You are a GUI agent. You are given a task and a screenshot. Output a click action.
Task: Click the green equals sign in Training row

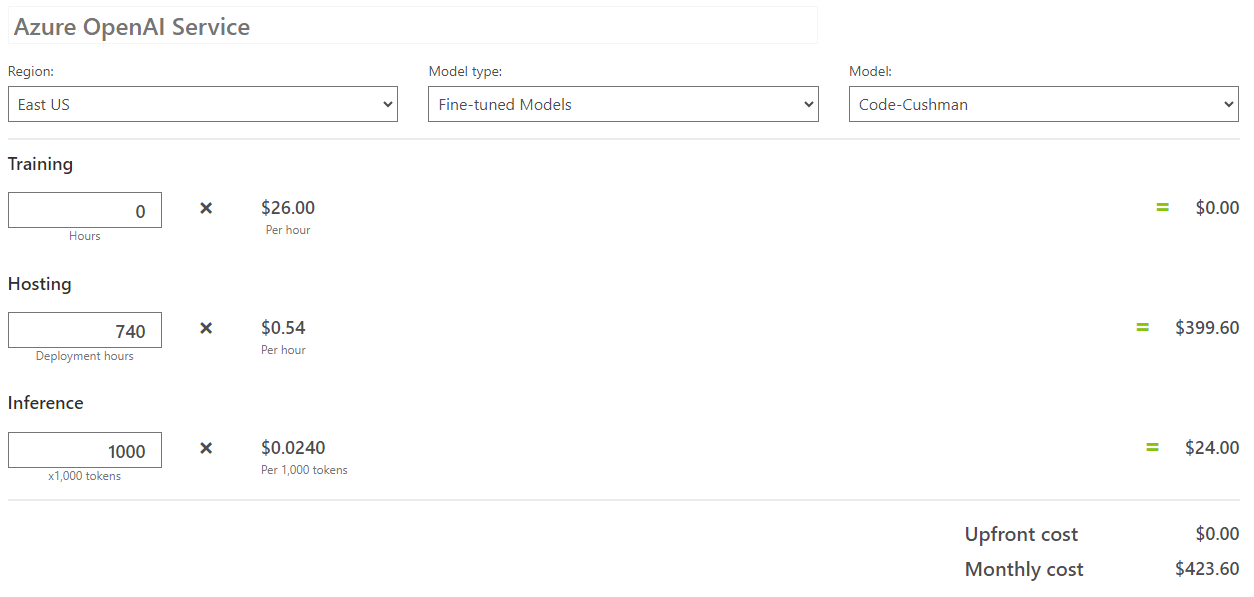1162,208
